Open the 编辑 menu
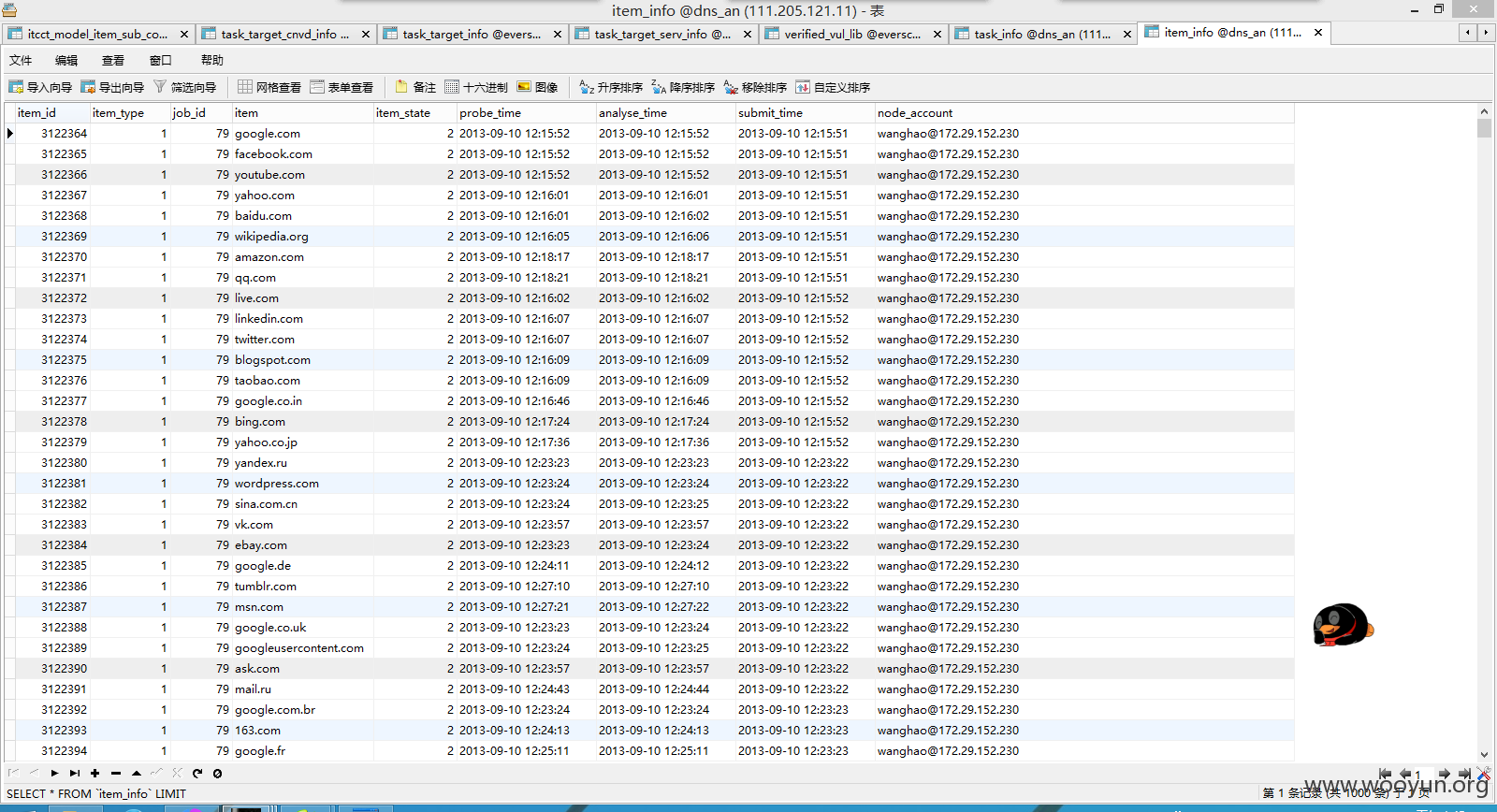 (66, 60)
